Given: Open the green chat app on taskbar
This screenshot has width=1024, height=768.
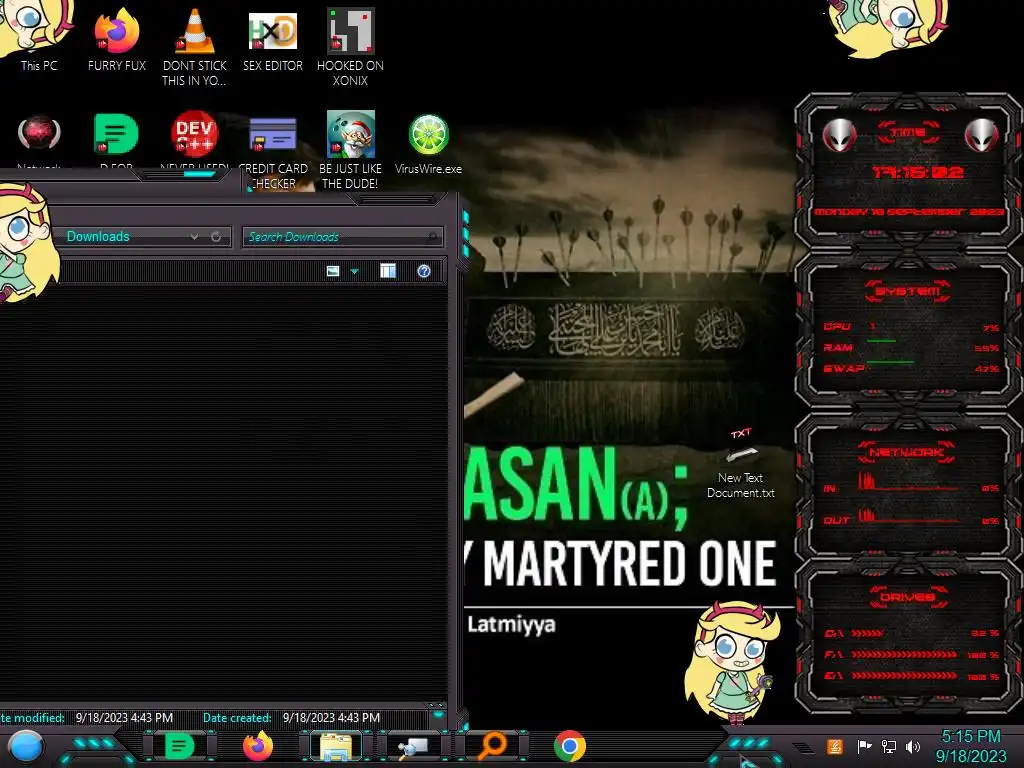Looking at the screenshot, I should (x=179, y=746).
